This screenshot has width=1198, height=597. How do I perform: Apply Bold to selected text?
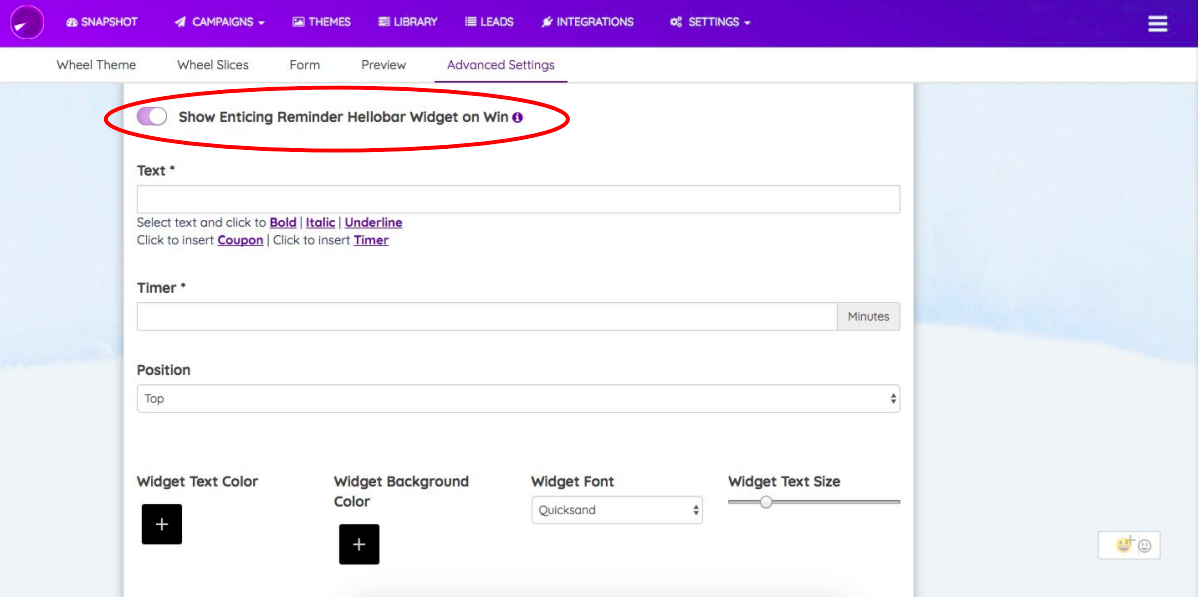pos(283,222)
